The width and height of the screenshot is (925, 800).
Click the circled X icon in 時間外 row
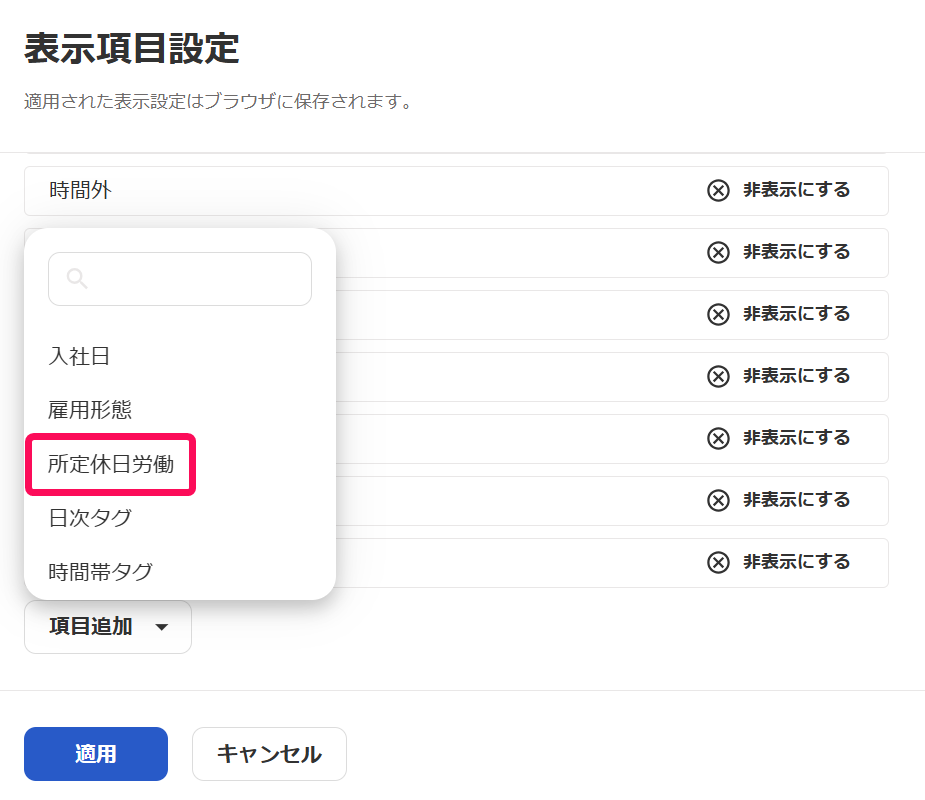click(719, 191)
